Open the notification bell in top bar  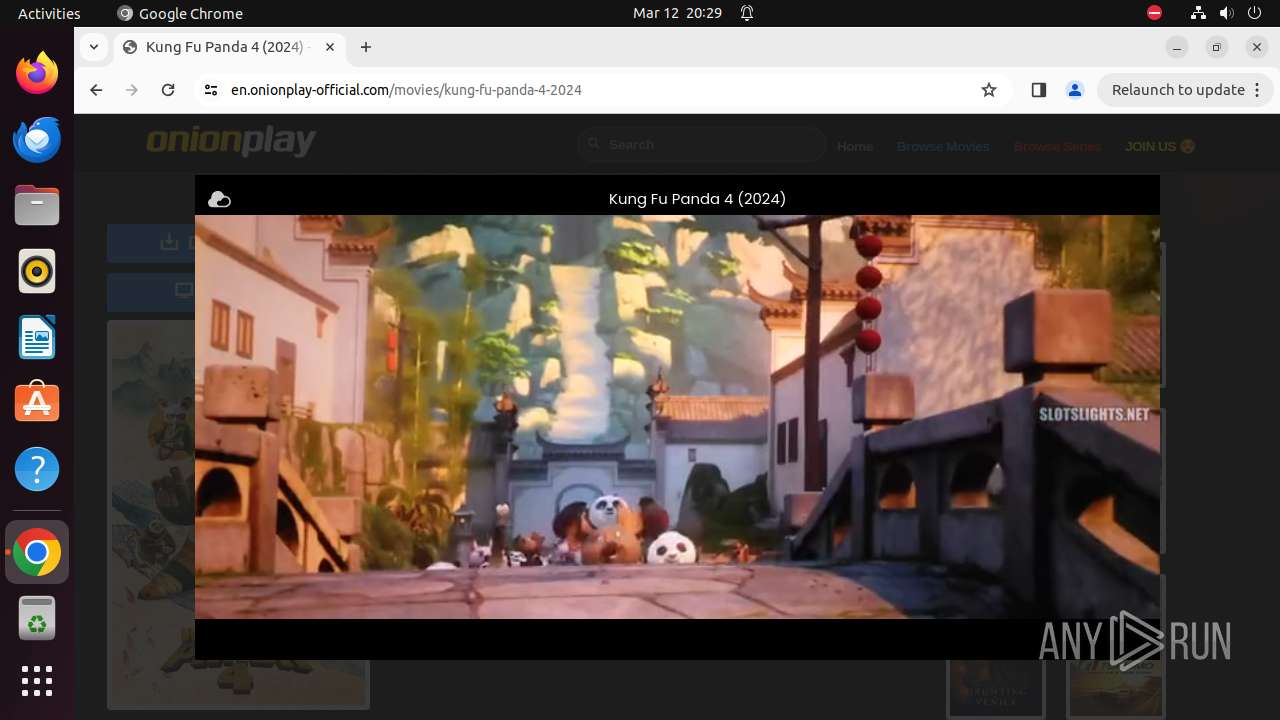click(x=747, y=13)
